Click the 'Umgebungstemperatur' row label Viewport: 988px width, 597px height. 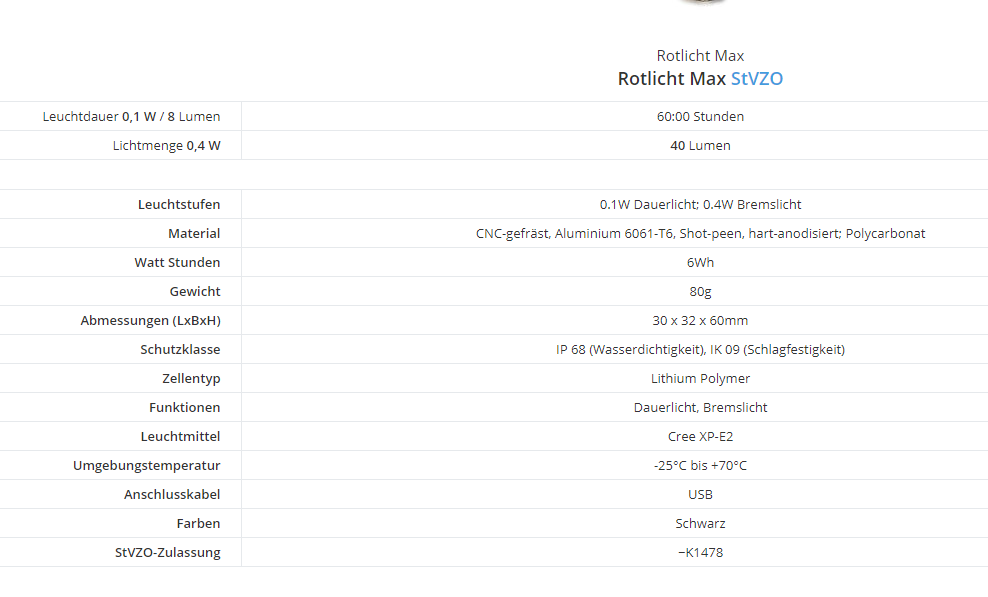coord(146,466)
